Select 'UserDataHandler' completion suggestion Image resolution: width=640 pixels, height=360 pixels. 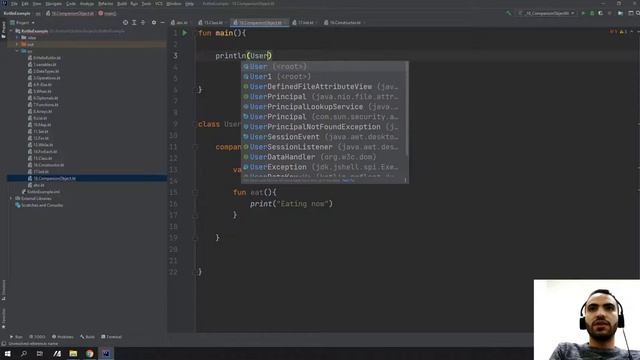(x=324, y=157)
